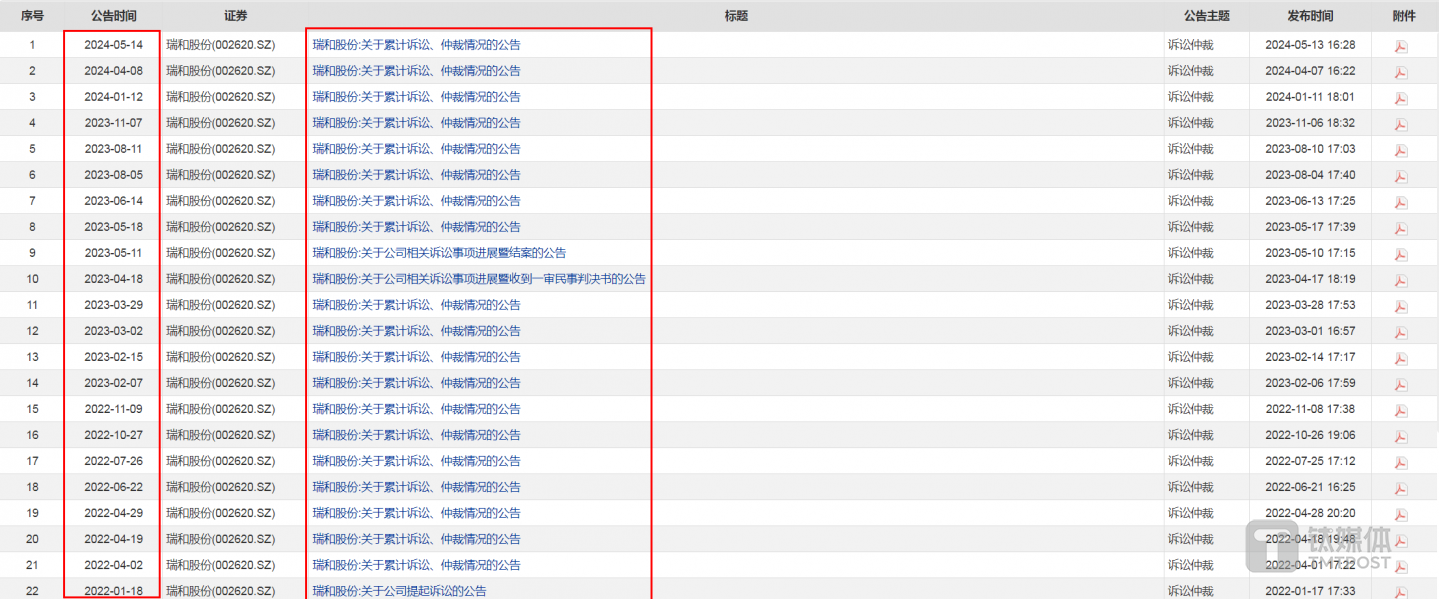Click the 附件 column header
Image resolution: width=1439 pixels, height=599 pixels.
[1404, 16]
